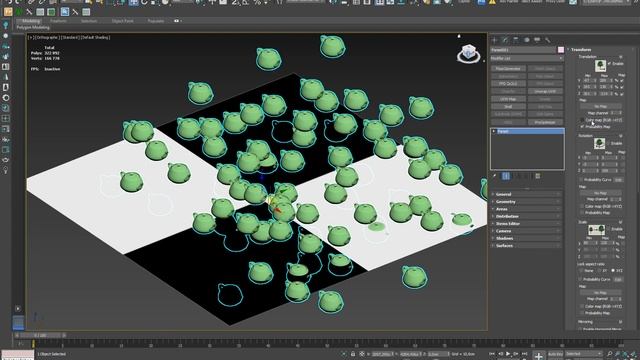Toggle the Translation Enable checkbox
The image size is (640, 360).
609,64
